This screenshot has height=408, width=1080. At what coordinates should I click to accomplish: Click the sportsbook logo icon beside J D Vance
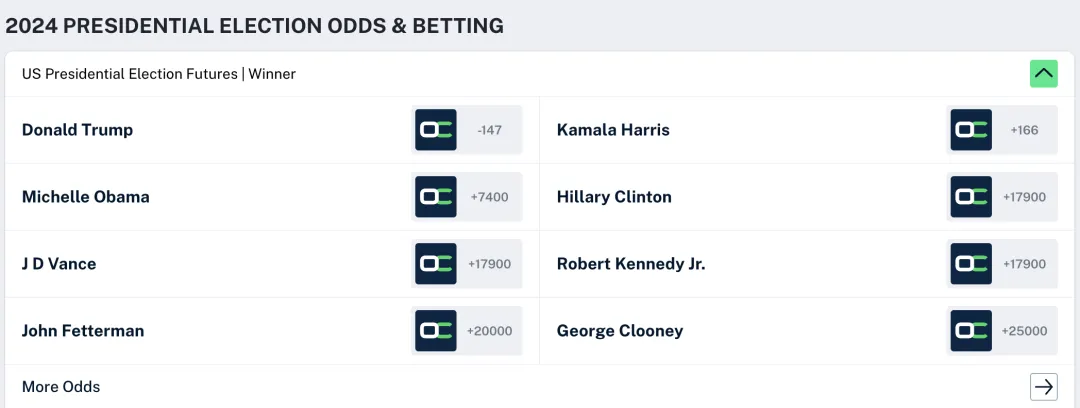(x=436, y=264)
